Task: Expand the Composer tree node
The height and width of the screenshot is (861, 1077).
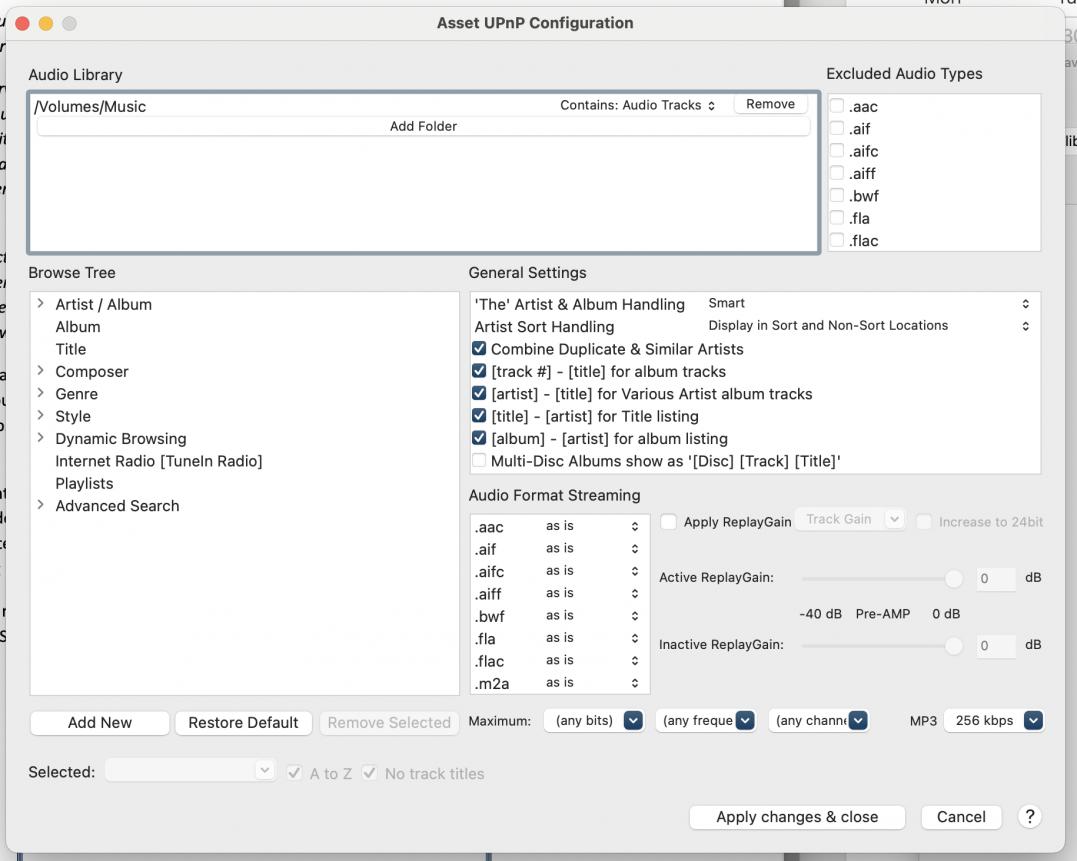Action: 40,371
